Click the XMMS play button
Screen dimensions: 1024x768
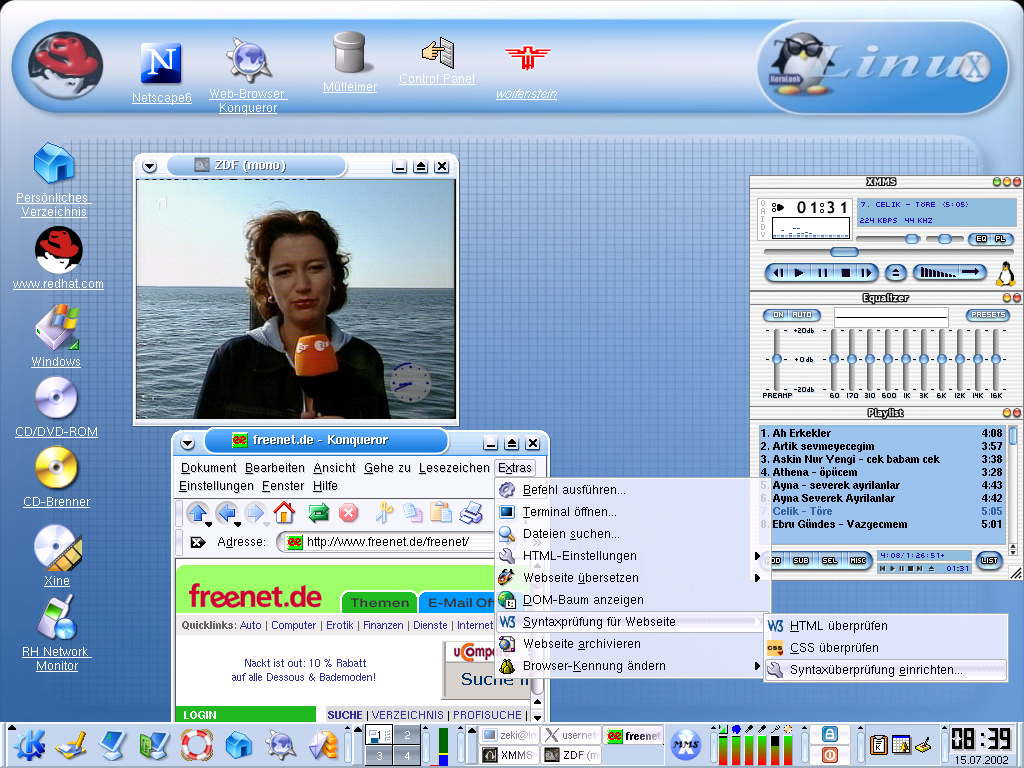point(799,273)
